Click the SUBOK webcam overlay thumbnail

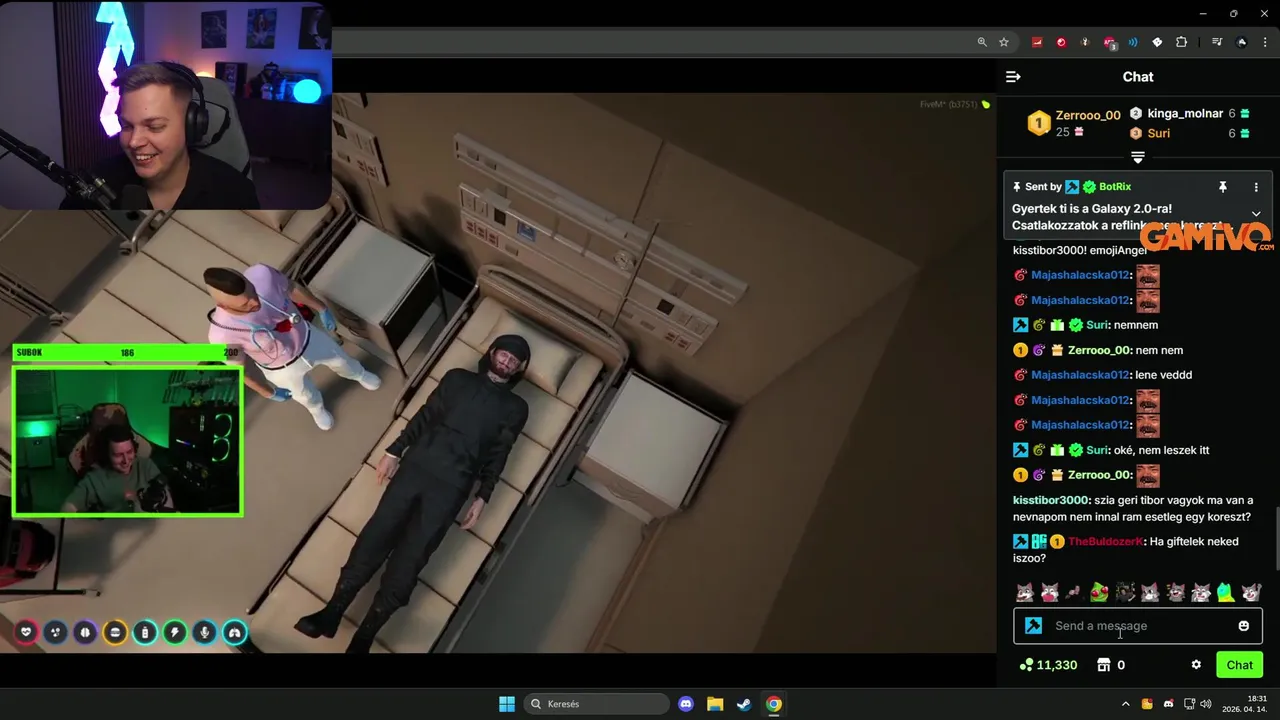(x=127, y=441)
